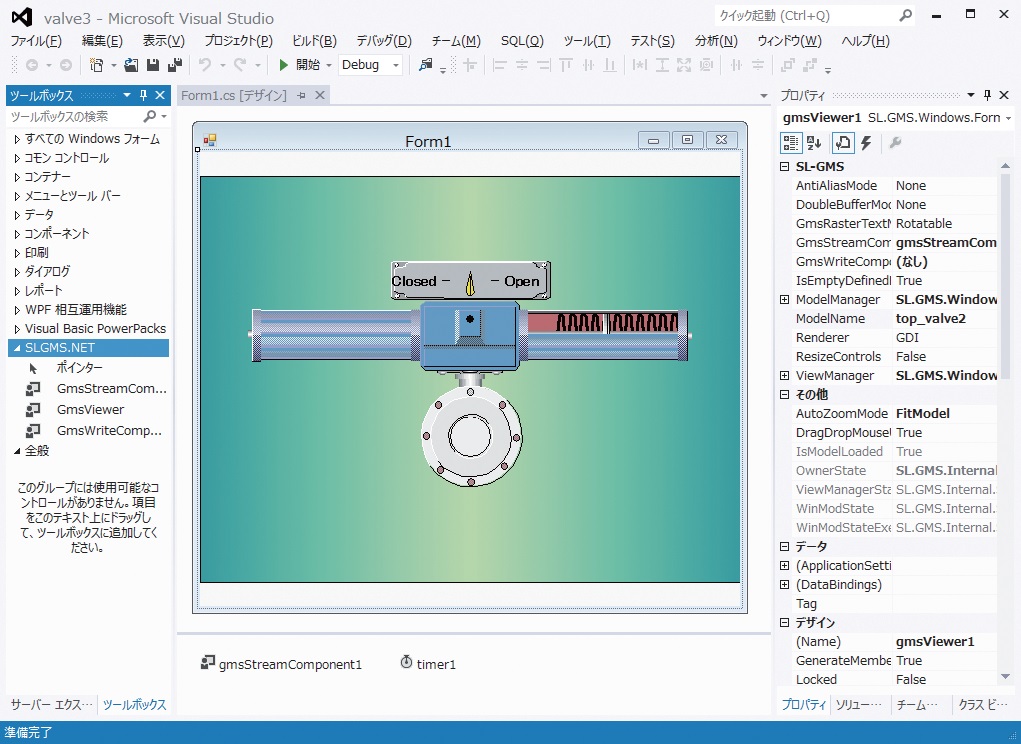Switch Properties to Alphabetical sort icon
This screenshot has height=744, width=1021.
point(812,144)
